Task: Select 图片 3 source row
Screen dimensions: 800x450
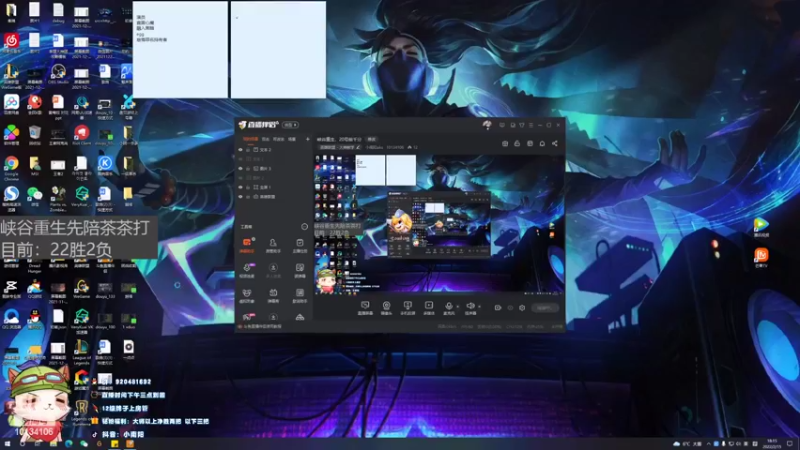Action: coord(273,168)
